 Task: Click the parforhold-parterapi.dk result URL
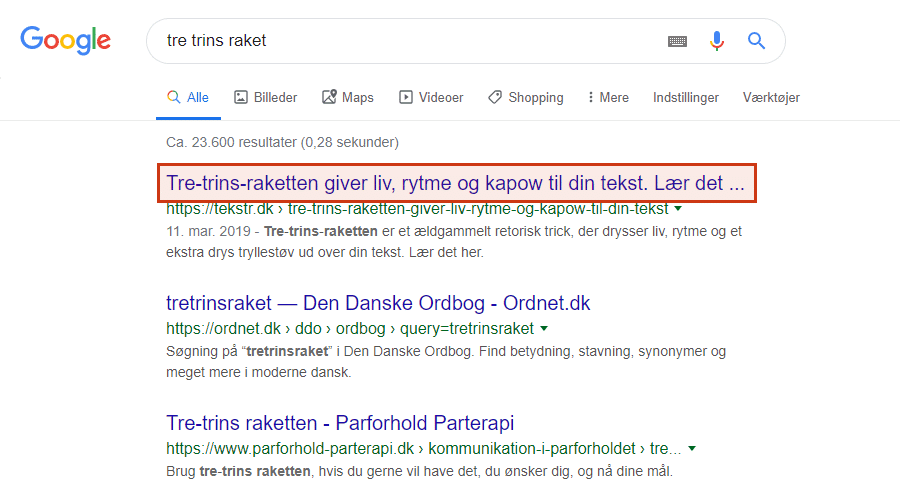(424, 449)
